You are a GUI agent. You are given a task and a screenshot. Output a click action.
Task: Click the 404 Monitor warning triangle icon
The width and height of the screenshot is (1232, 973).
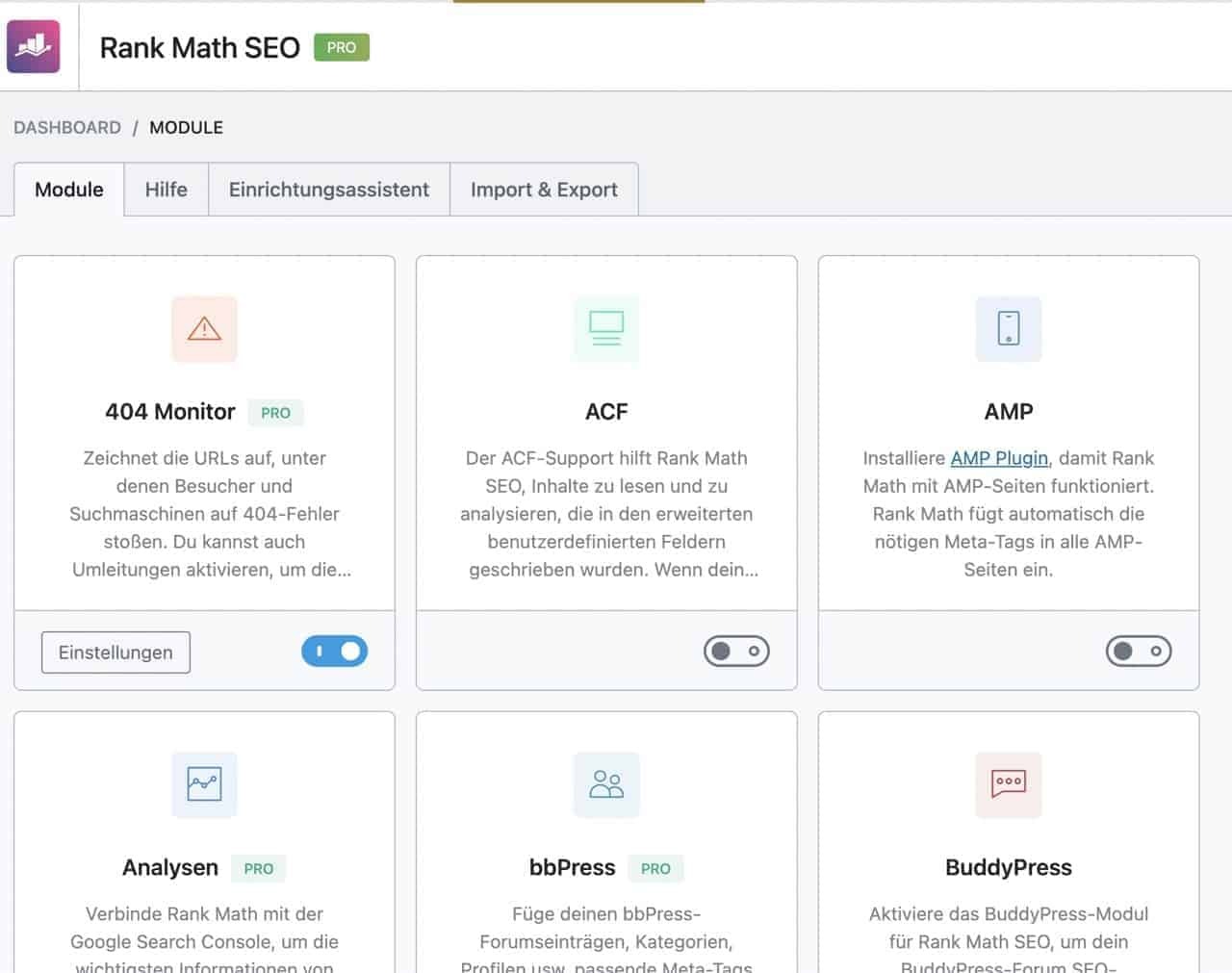(204, 329)
